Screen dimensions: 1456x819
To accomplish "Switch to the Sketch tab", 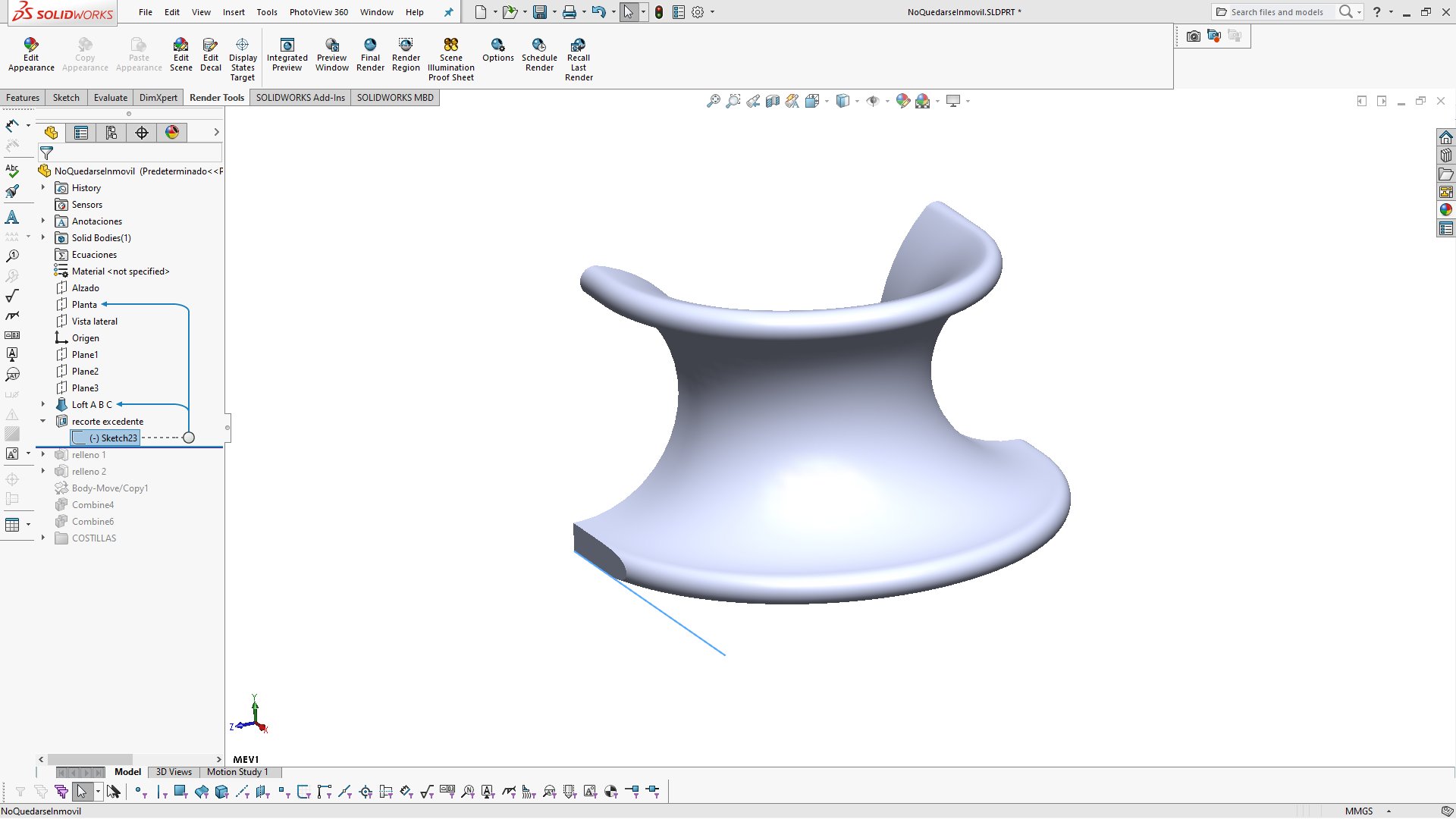I will tap(66, 98).
